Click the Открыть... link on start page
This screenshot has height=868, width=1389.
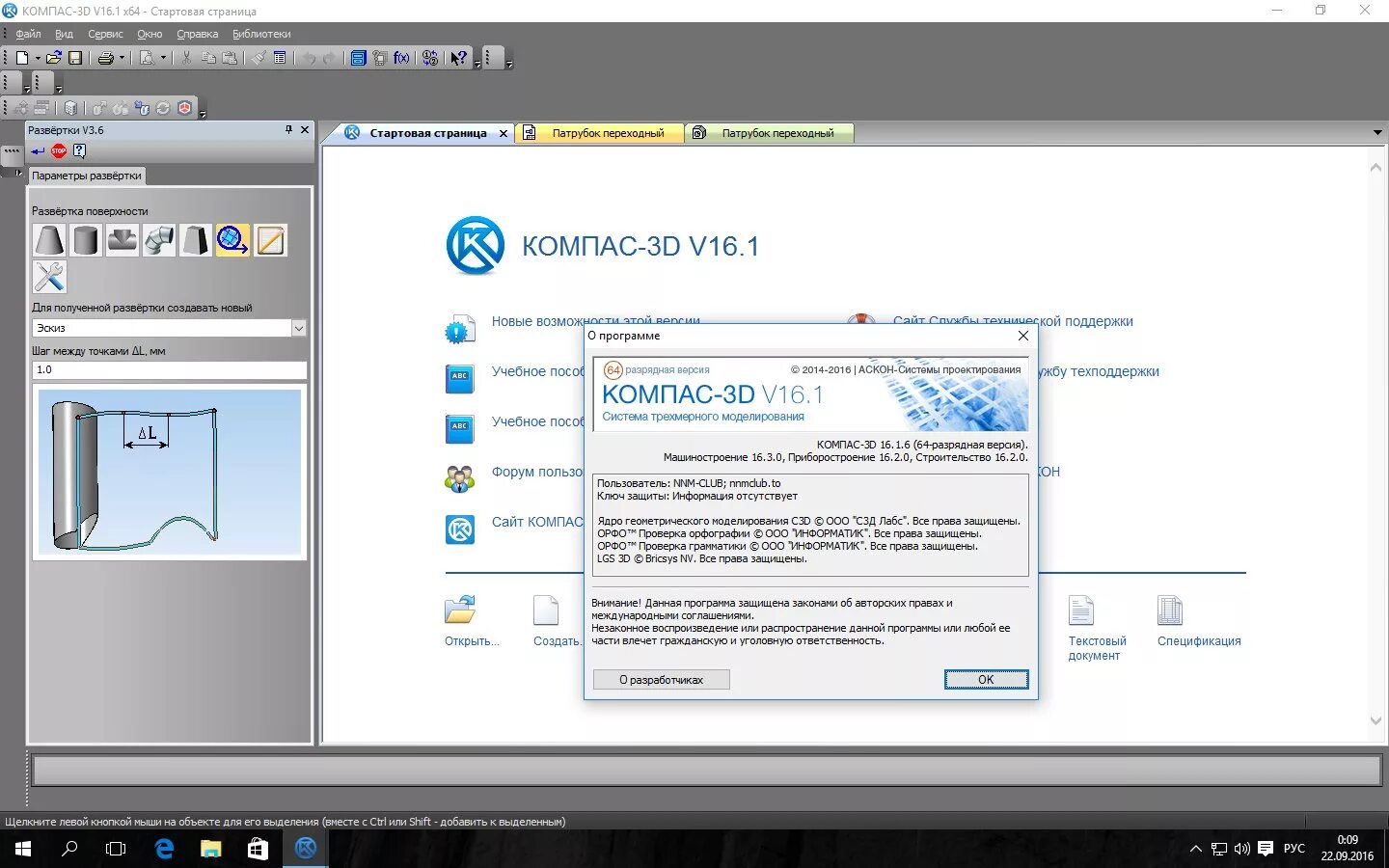pyautogui.click(x=472, y=641)
